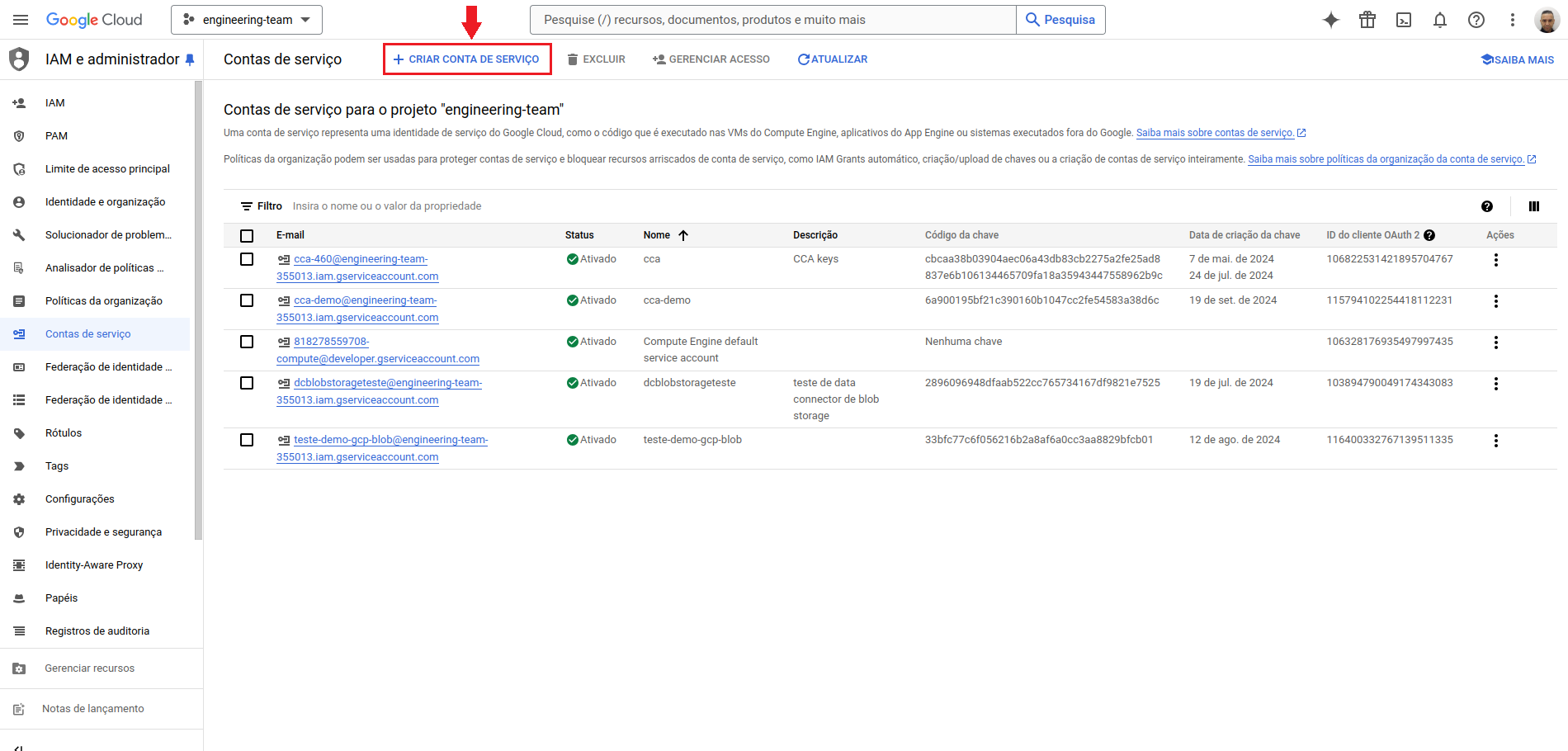Screen dimensions: 1568x751
Task: Open Políticas da organização in sidebar
Action: 103,301
